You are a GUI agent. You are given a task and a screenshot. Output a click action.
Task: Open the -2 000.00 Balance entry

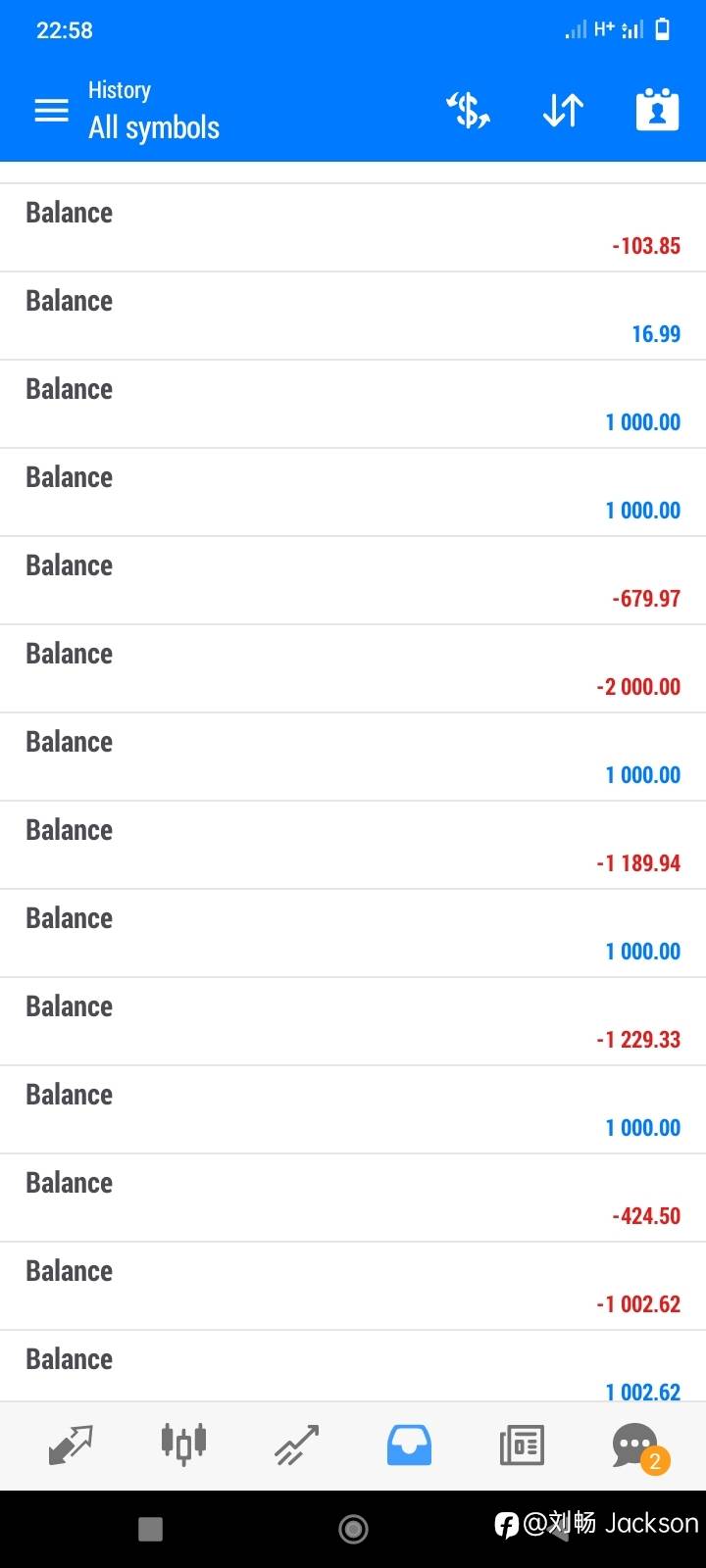tap(353, 669)
